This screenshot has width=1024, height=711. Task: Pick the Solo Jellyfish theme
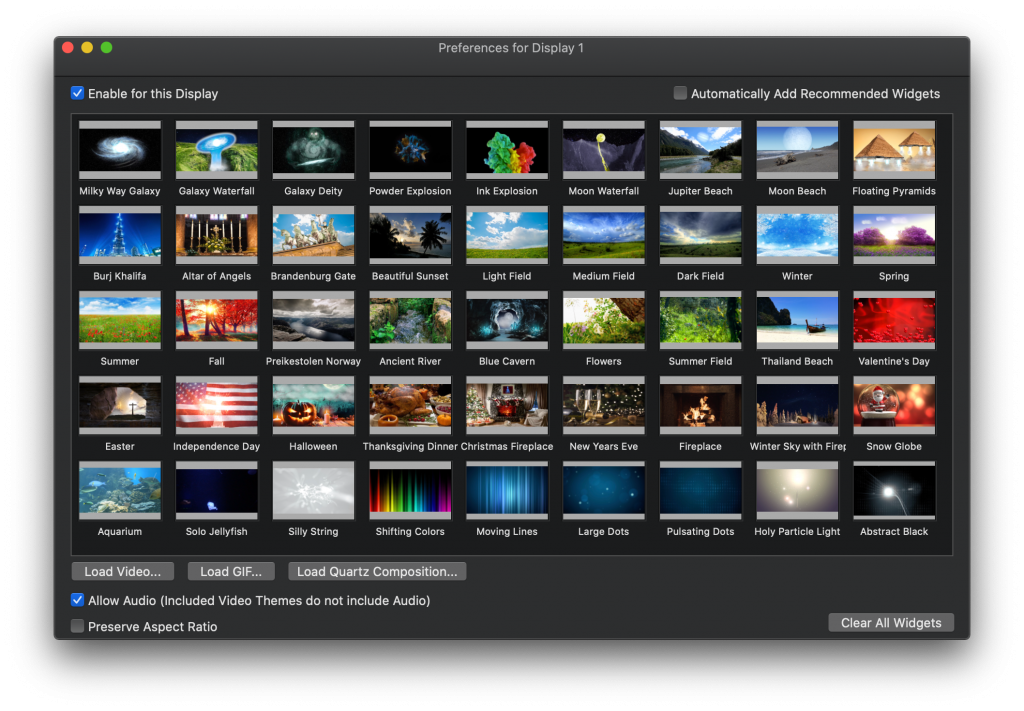click(216, 490)
